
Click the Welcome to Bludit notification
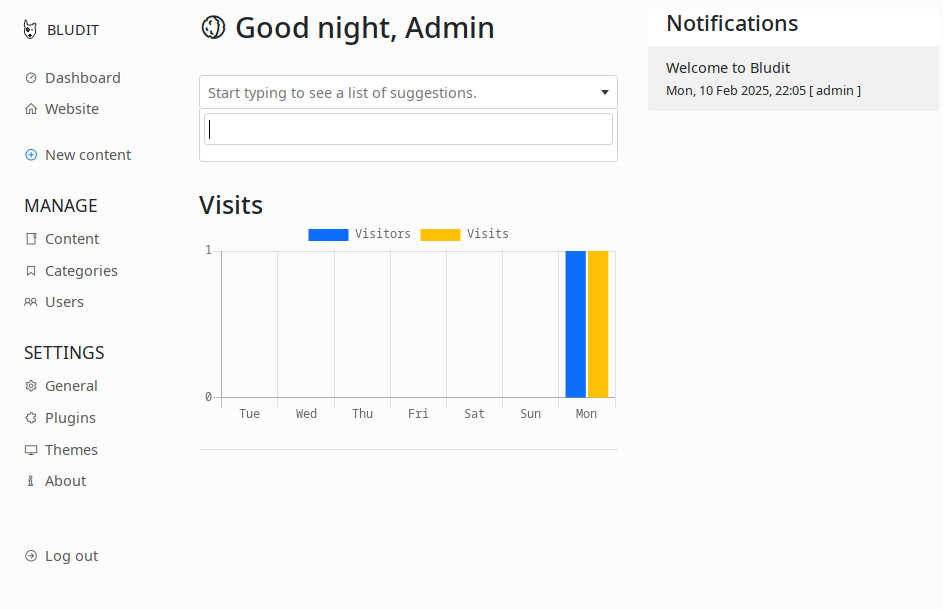tap(793, 79)
